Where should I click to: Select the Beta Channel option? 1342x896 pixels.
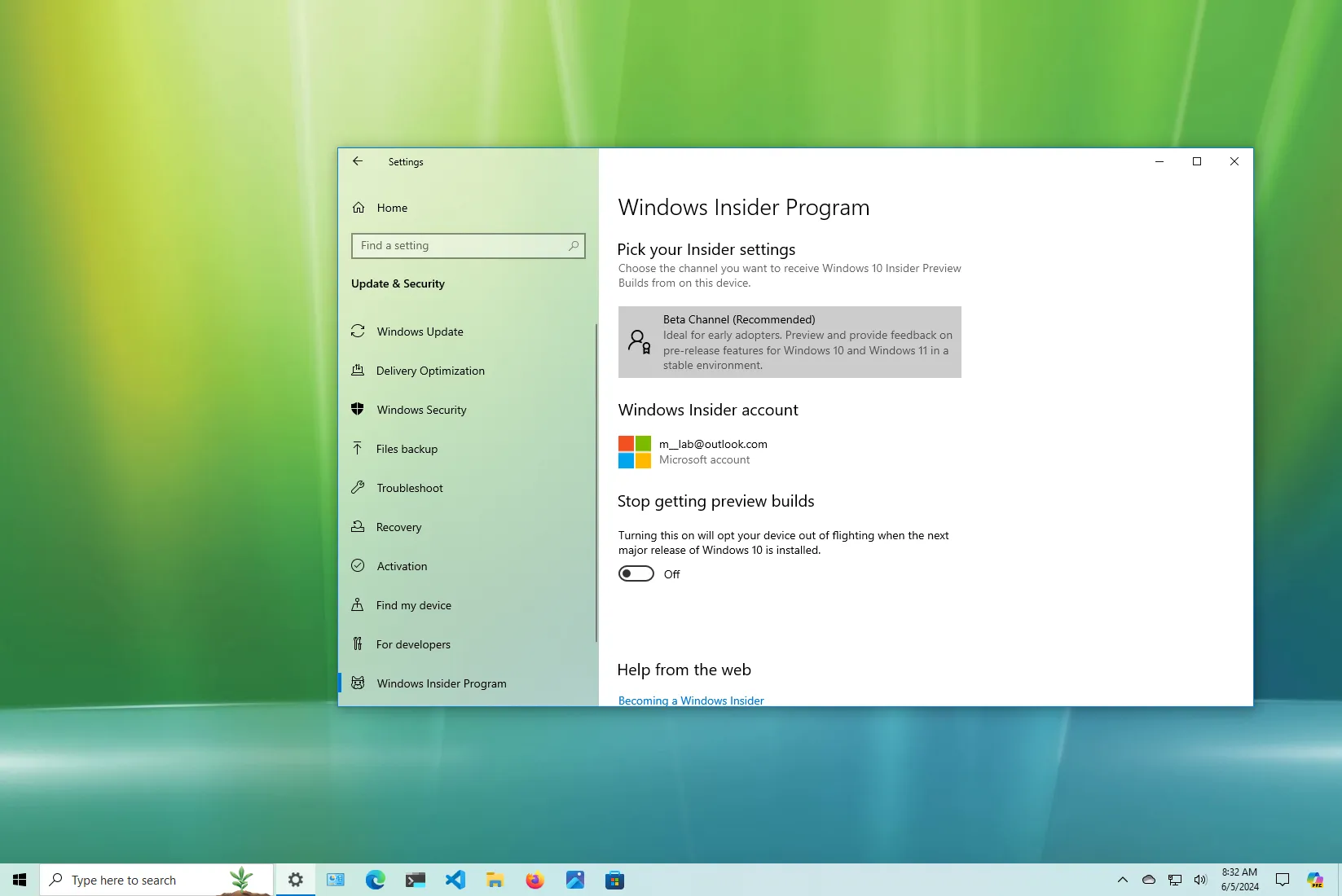click(789, 342)
